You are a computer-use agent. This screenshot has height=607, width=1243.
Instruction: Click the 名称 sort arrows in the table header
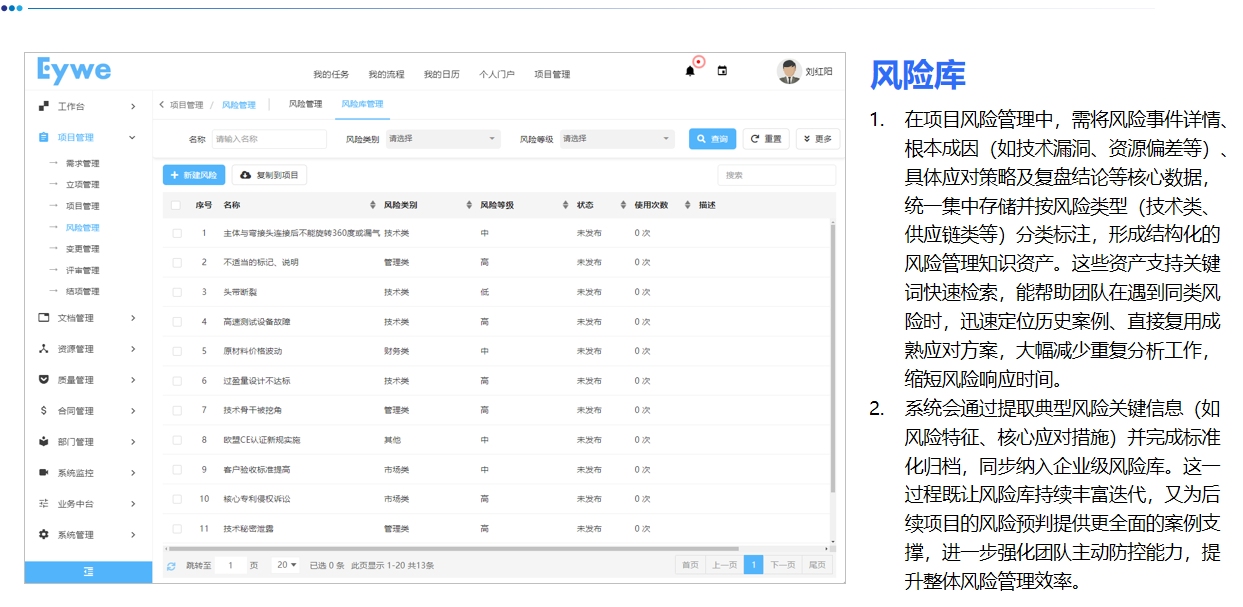(373, 204)
